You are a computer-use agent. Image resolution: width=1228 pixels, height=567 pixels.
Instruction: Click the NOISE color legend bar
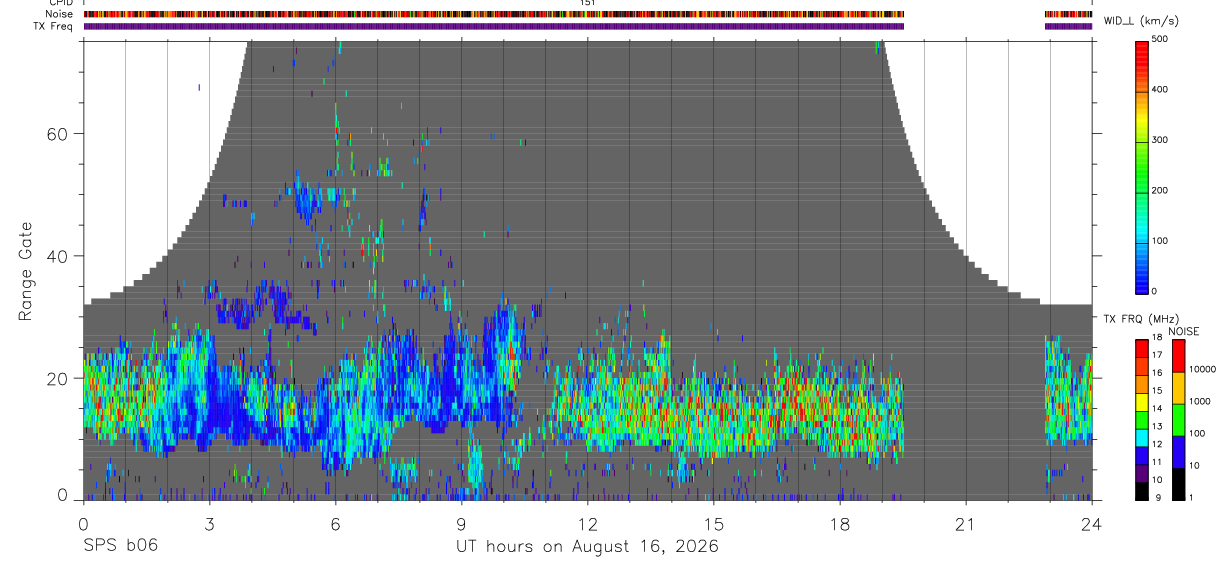click(x=1178, y=418)
